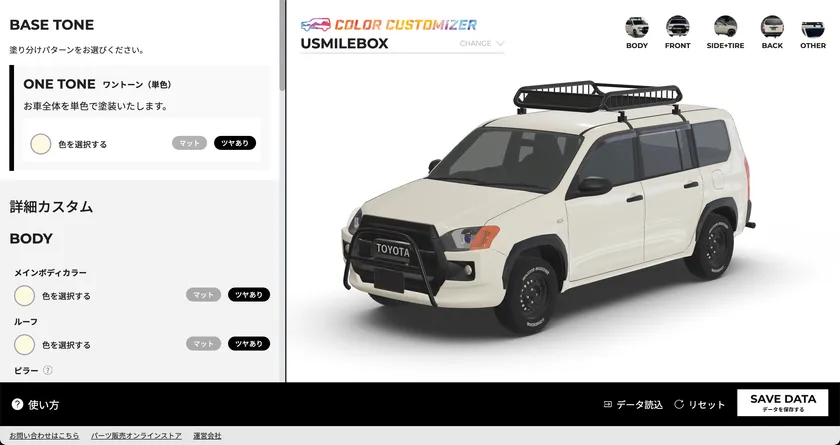Image resolution: width=840 pixels, height=445 pixels.
Task: Open the 使い方 help icon
Action: click(17, 404)
